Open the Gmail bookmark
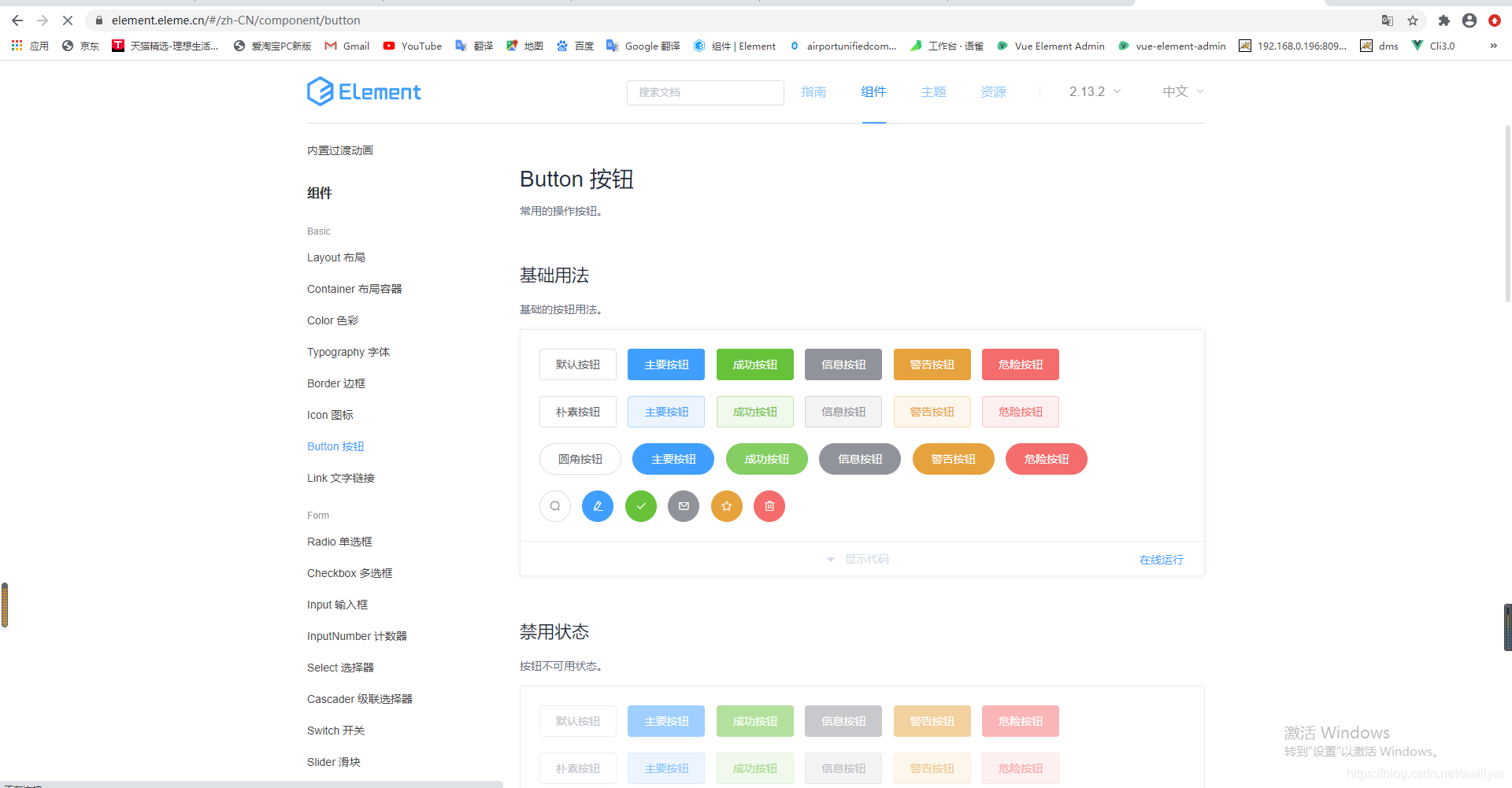This screenshot has height=788, width=1512. coord(347,46)
